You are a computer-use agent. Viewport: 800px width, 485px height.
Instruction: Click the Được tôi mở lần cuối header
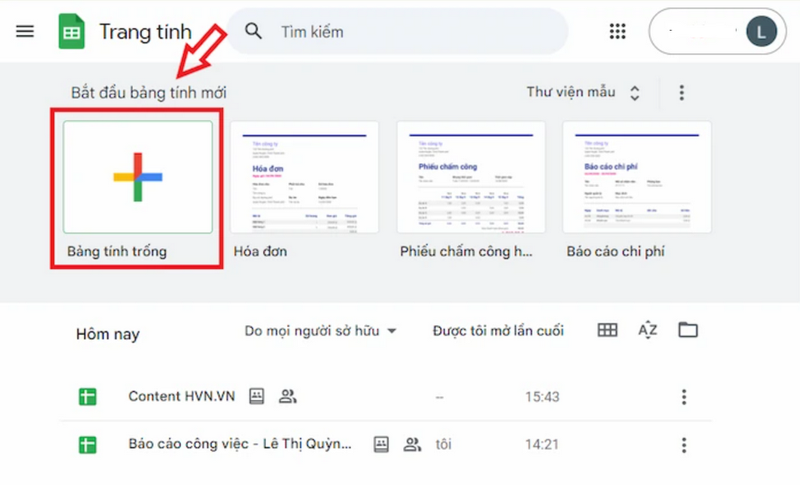498,331
